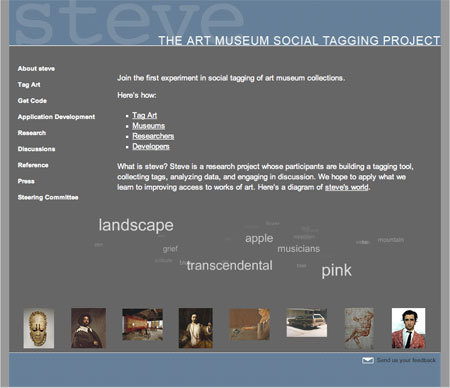
Task: Open the red chalk figure drawing thumbnail
Action: click(359, 328)
